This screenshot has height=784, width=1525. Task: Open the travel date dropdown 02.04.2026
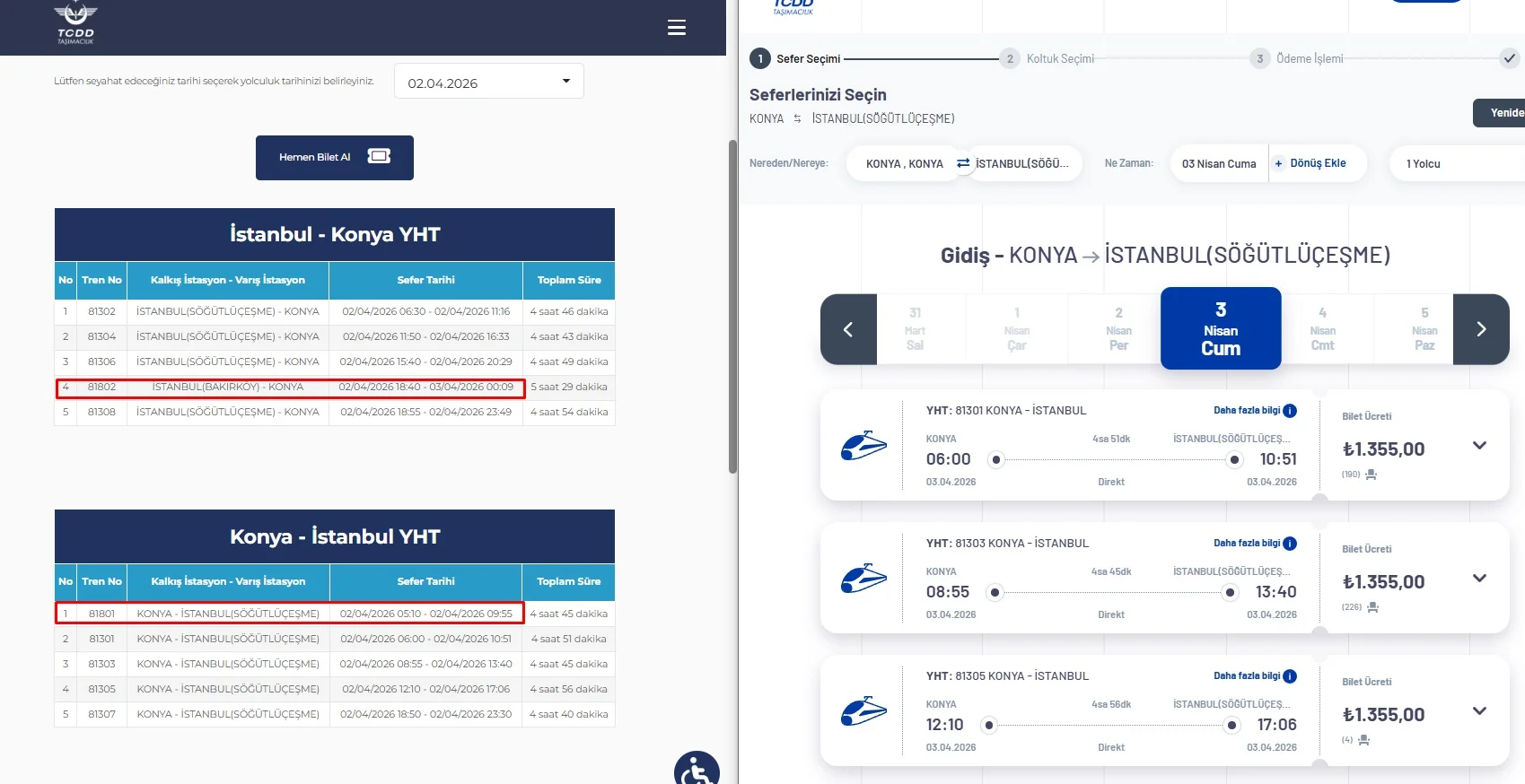488,82
